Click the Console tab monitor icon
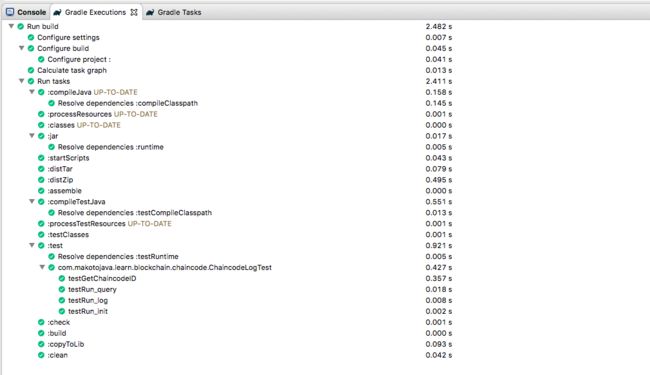Viewport: 650px width, 375px height. tap(10, 12)
